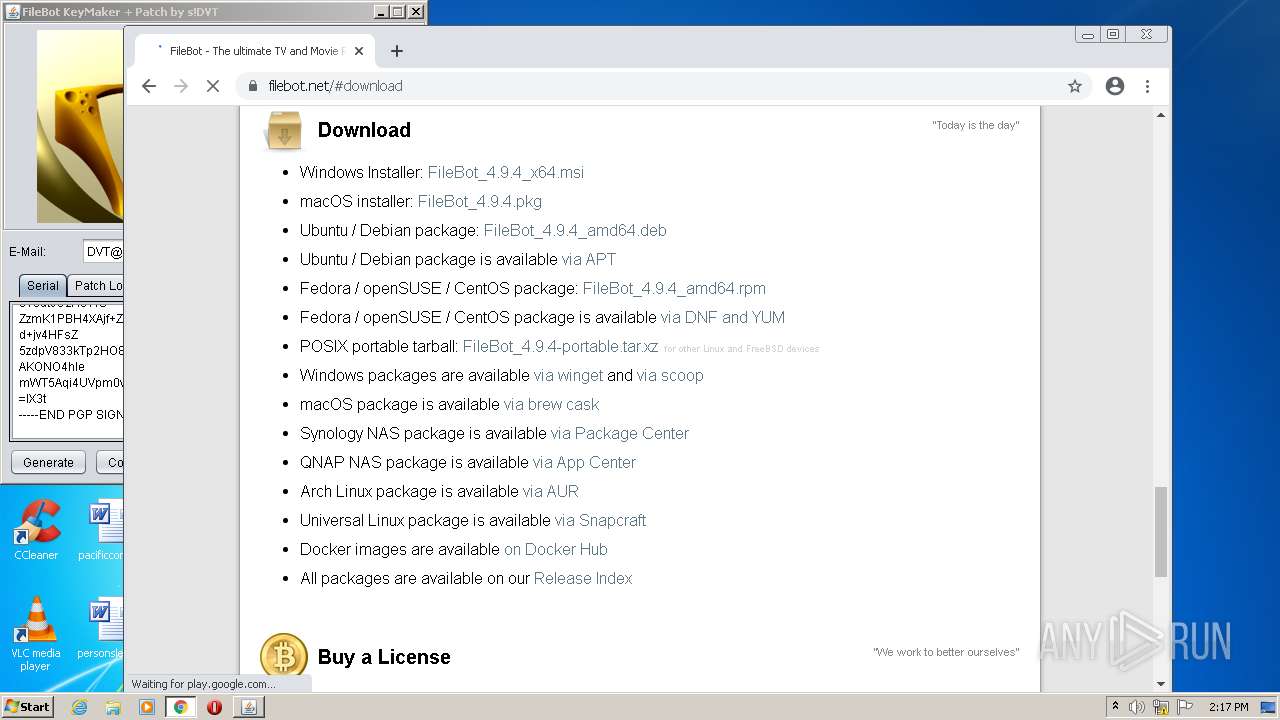Open the via scoop link
This screenshot has height=720, width=1280.
pos(670,375)
